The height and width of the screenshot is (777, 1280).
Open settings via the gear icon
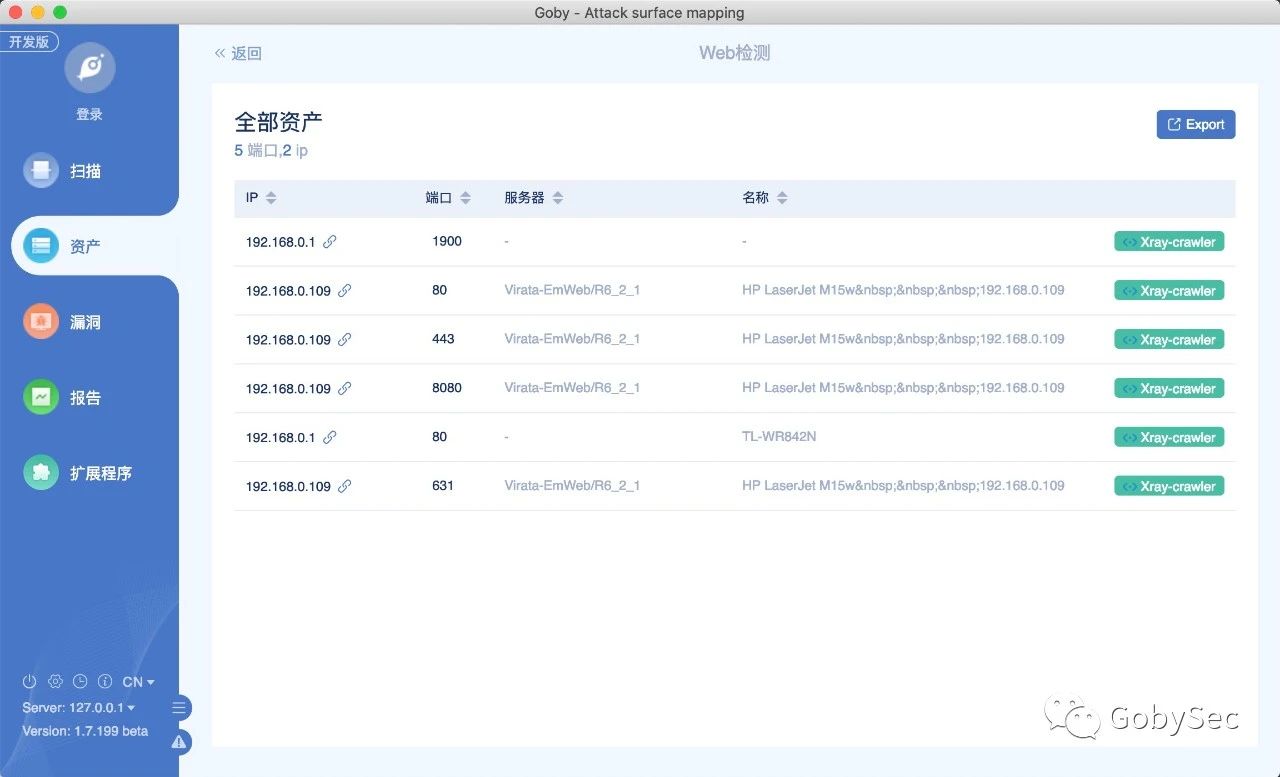click(x=55, y=682)
